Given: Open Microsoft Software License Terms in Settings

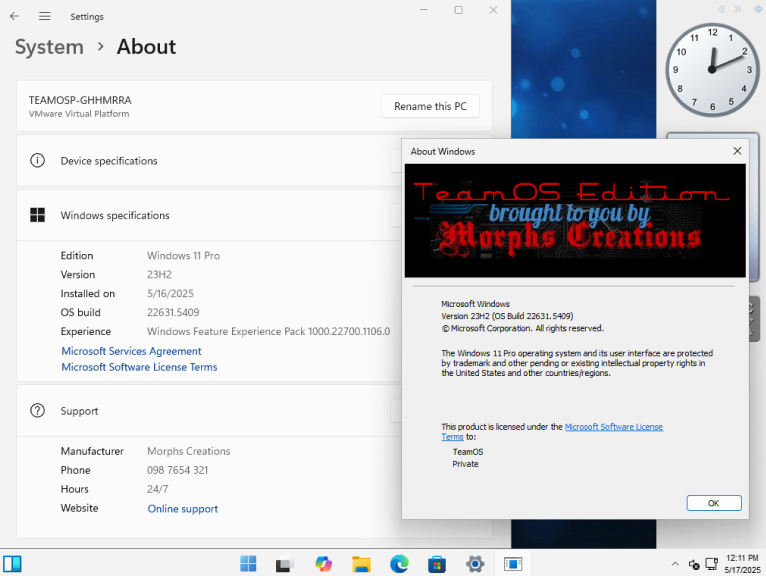Looking at the screenshot, I should click(x=139, y=367).
